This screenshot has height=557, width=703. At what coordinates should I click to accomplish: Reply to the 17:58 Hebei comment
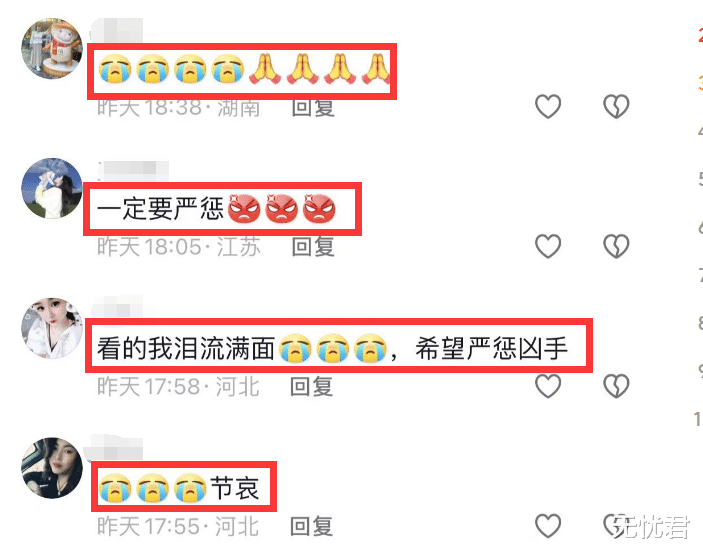click(312, 387)
